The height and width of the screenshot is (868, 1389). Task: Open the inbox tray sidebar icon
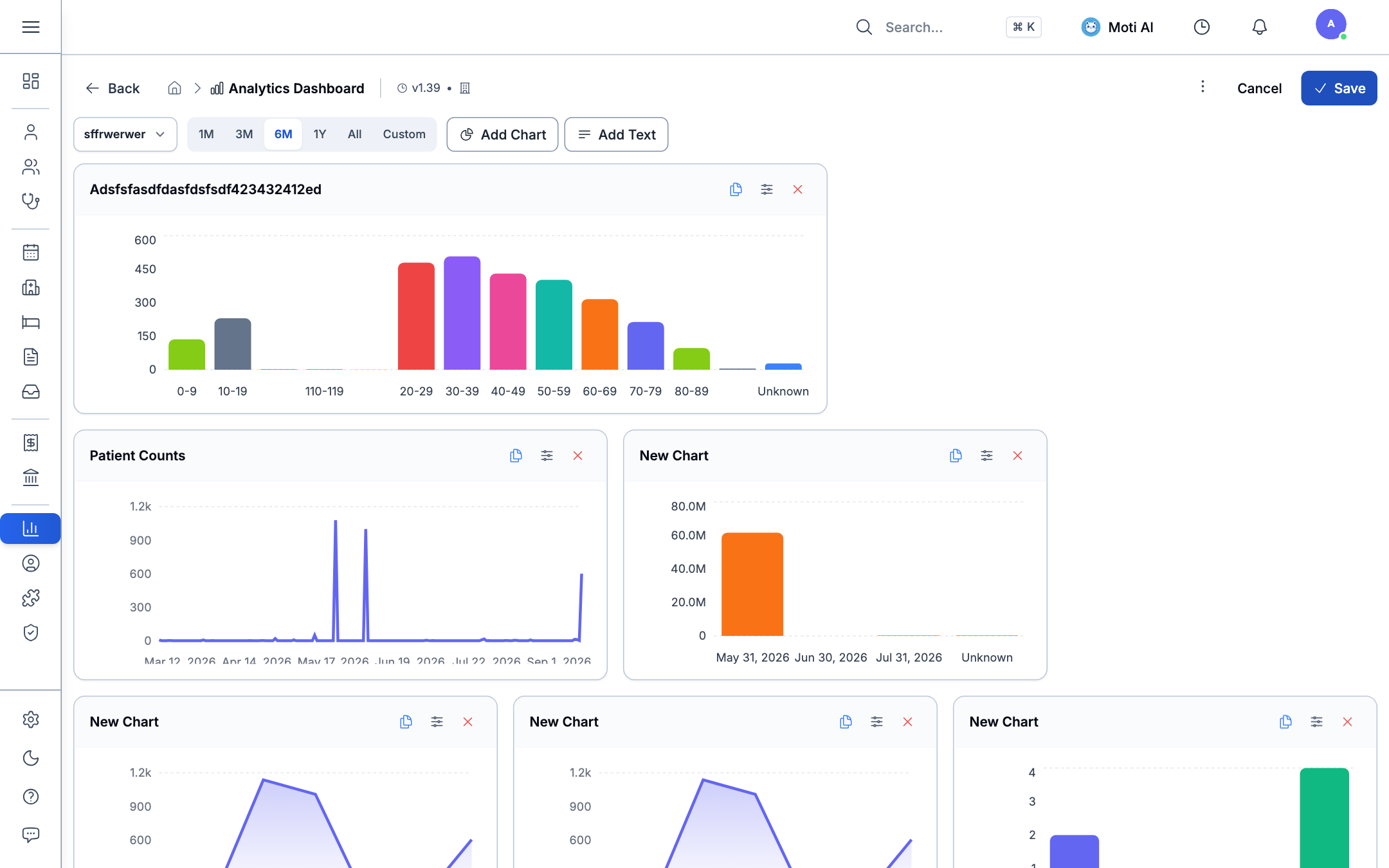coord(30,392)
